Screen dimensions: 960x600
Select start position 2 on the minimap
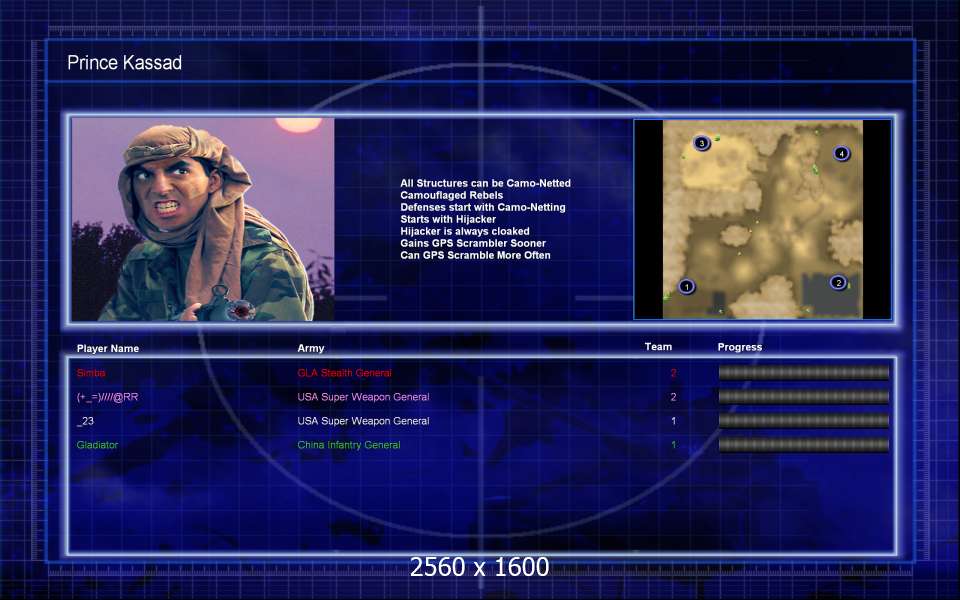click(838, 283)
